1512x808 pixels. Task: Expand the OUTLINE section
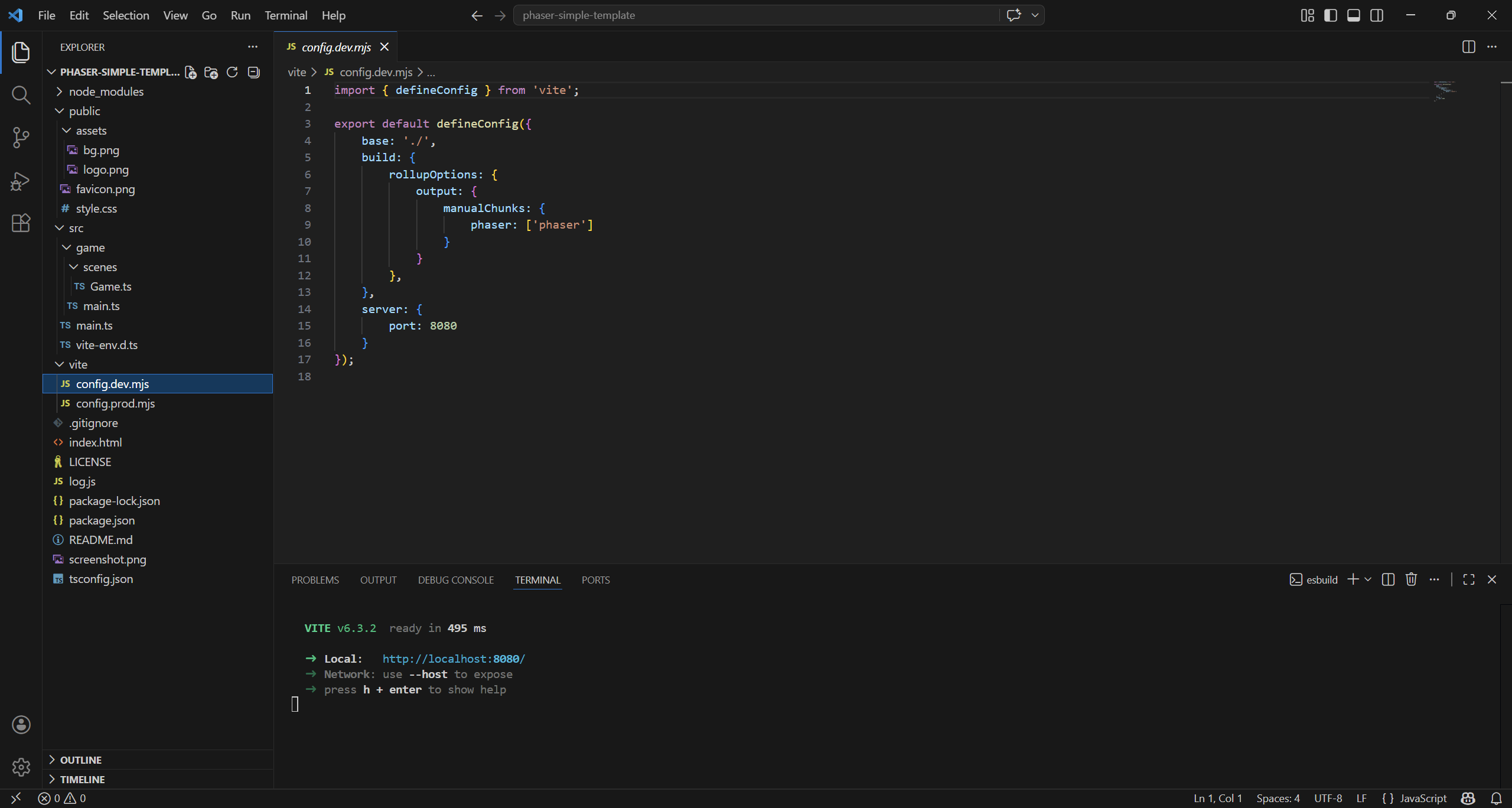(x=81, y=760)
